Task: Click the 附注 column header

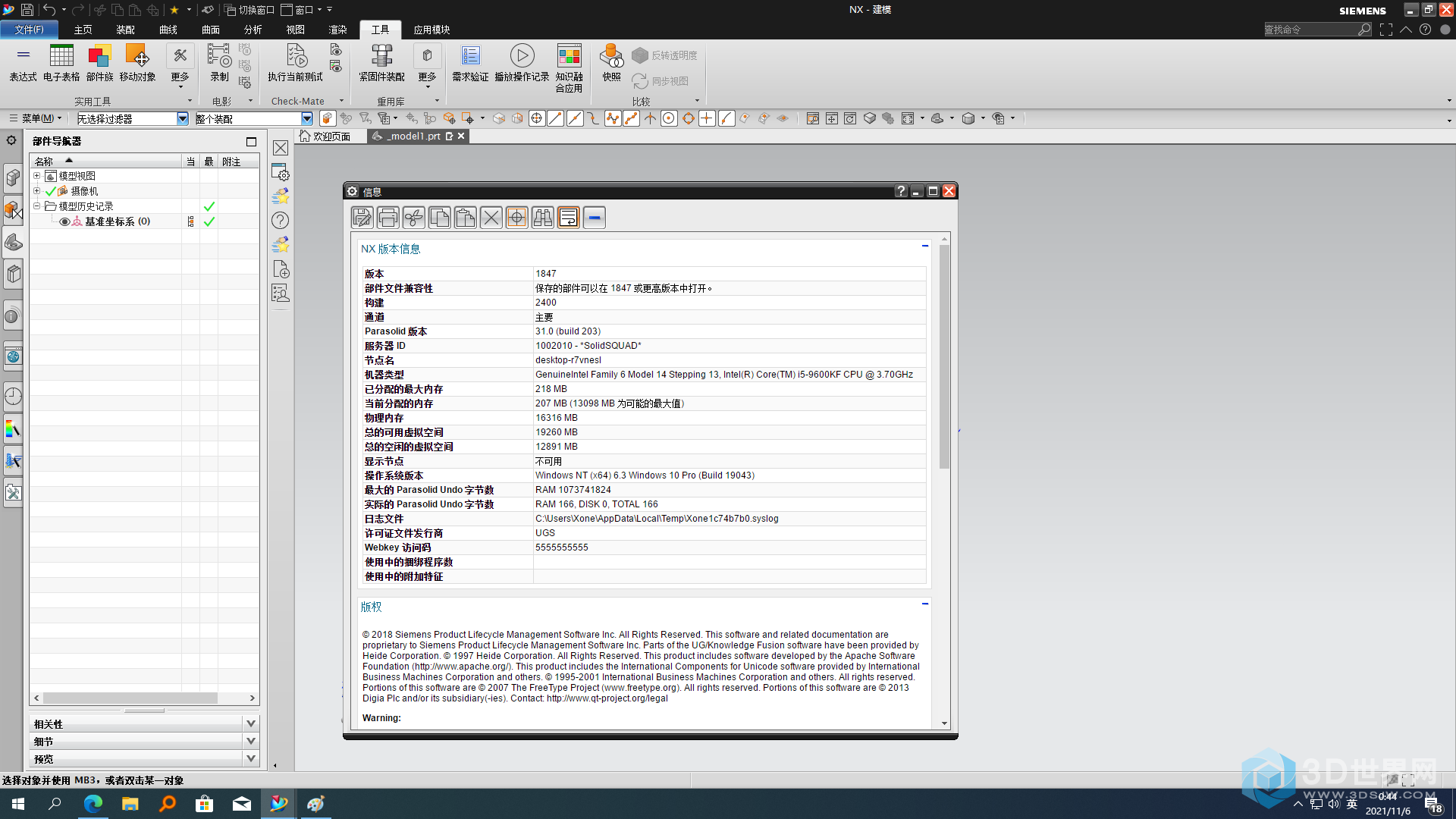Action: 237,162
